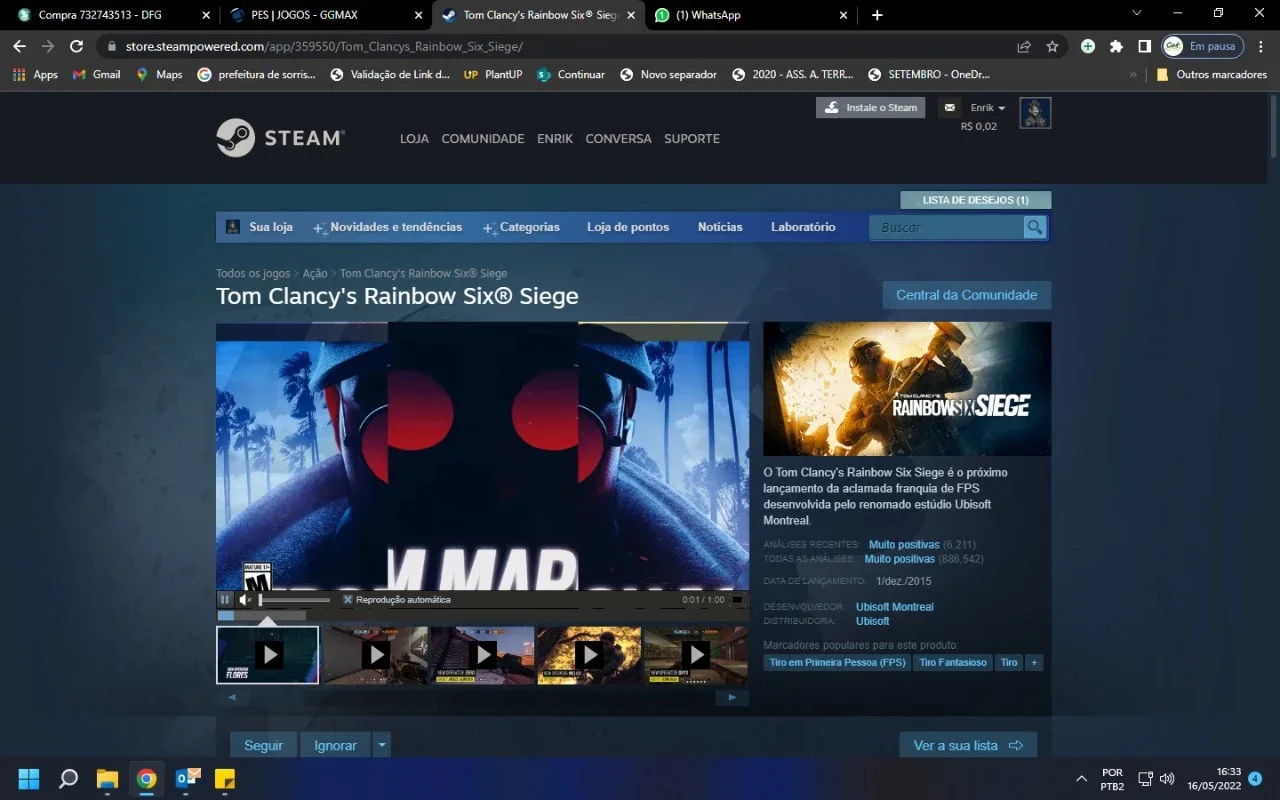Image resolution: width=1280 pixels, height=800 pixels.
Task: Open the Laboratório tab
Action: point(803,227)
